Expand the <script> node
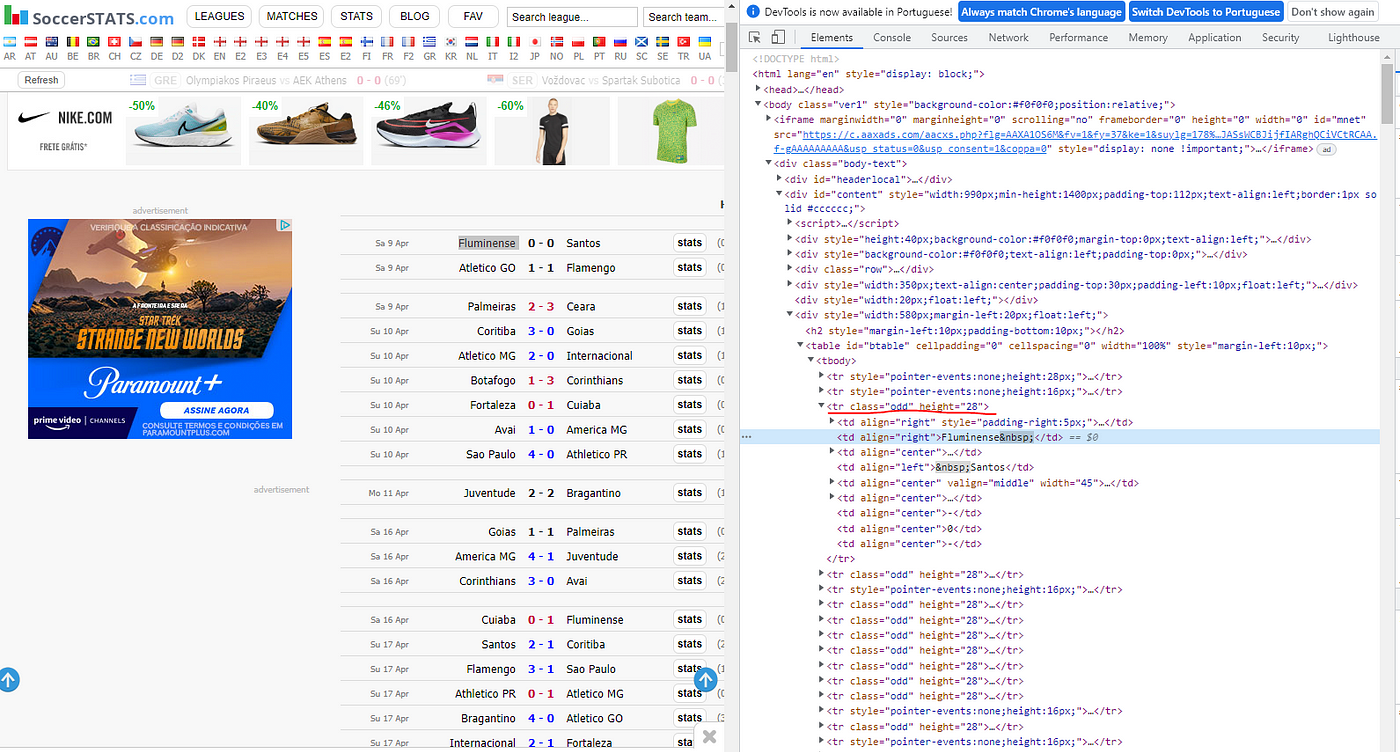The width and height of the screenshot is (1400, 752). (791, 224)
